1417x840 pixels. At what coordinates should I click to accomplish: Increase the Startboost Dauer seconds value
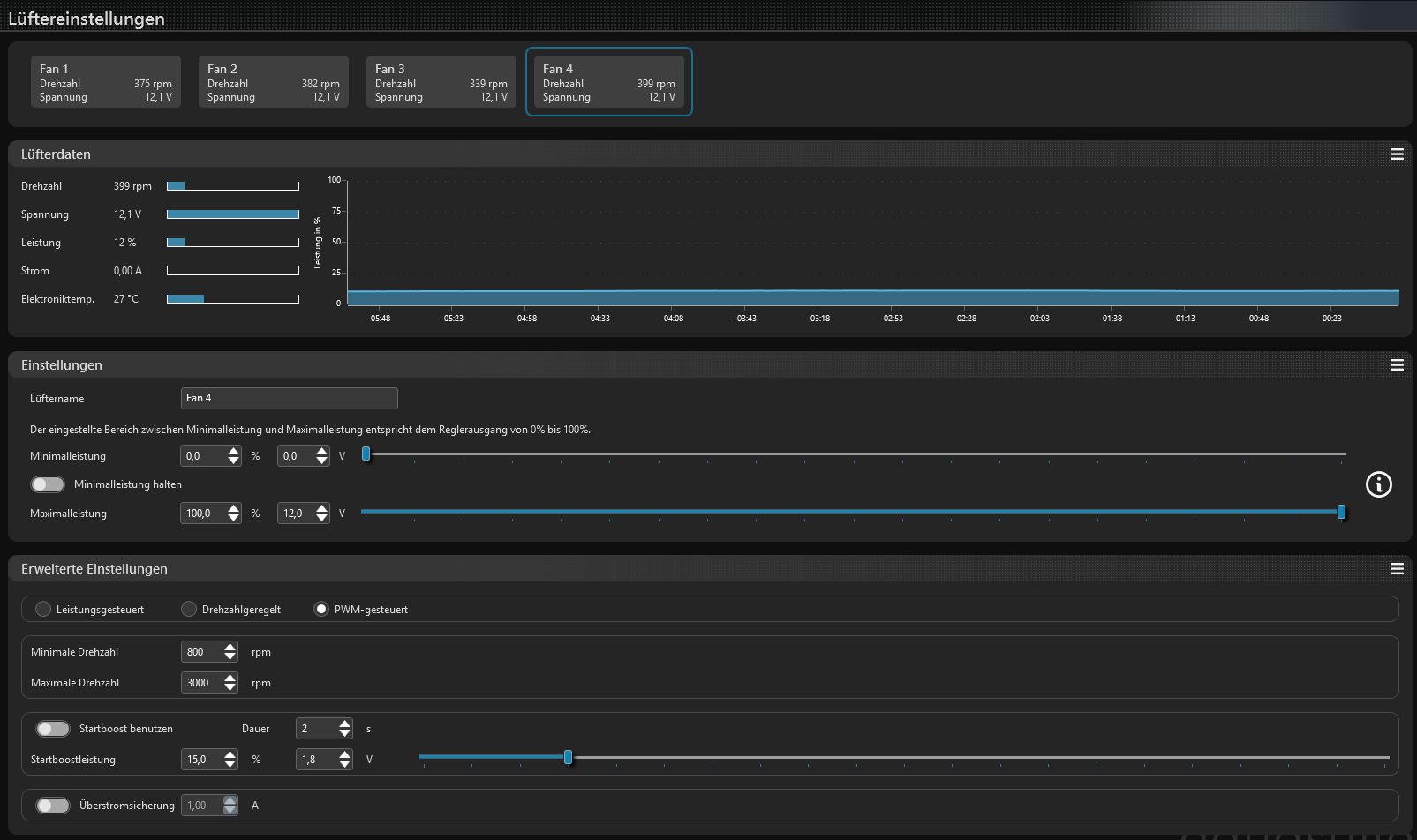pyautogui.click(x=344, y=724)
